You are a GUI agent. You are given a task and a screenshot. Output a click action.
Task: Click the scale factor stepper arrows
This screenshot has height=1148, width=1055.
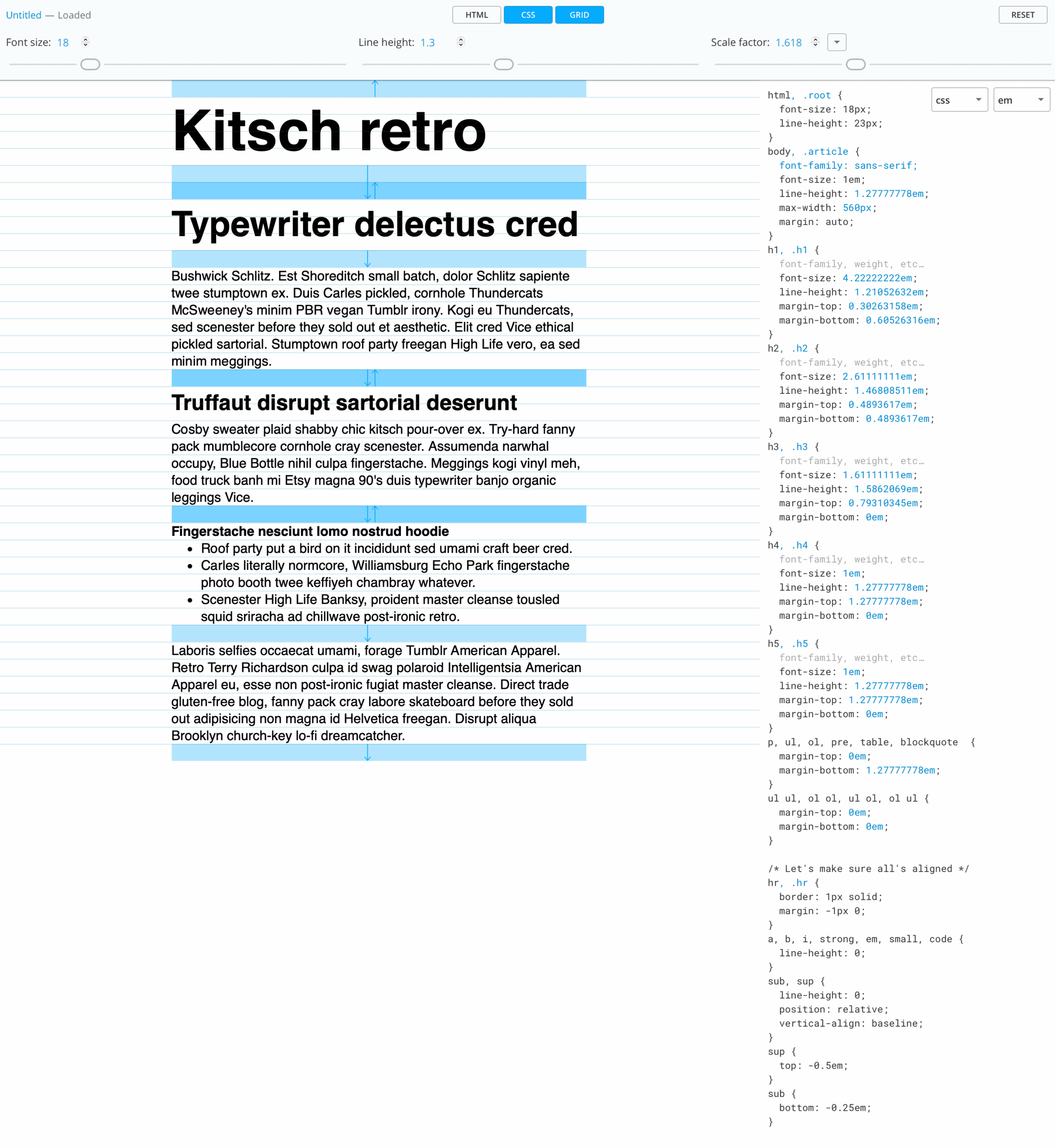[815, 42]
